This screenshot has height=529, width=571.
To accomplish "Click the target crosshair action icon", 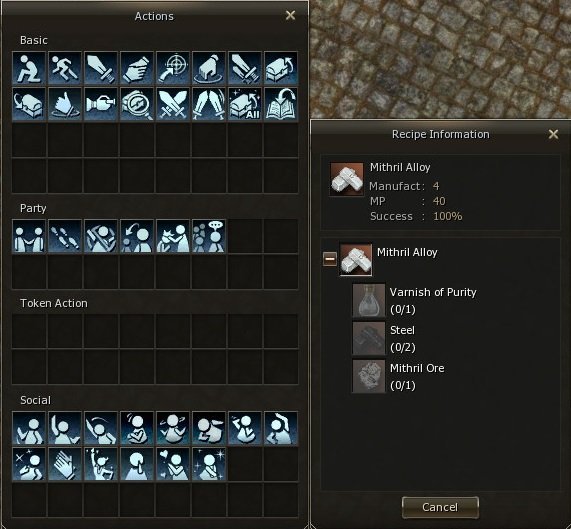I will pos(173,68).
